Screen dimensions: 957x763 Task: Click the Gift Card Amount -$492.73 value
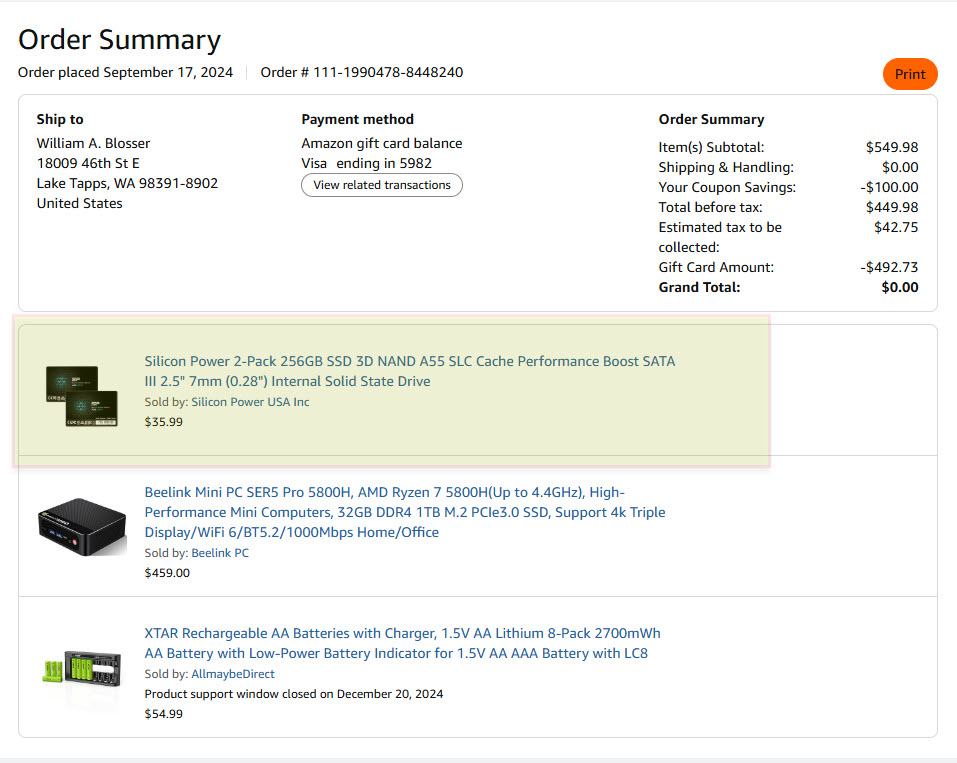889,267
